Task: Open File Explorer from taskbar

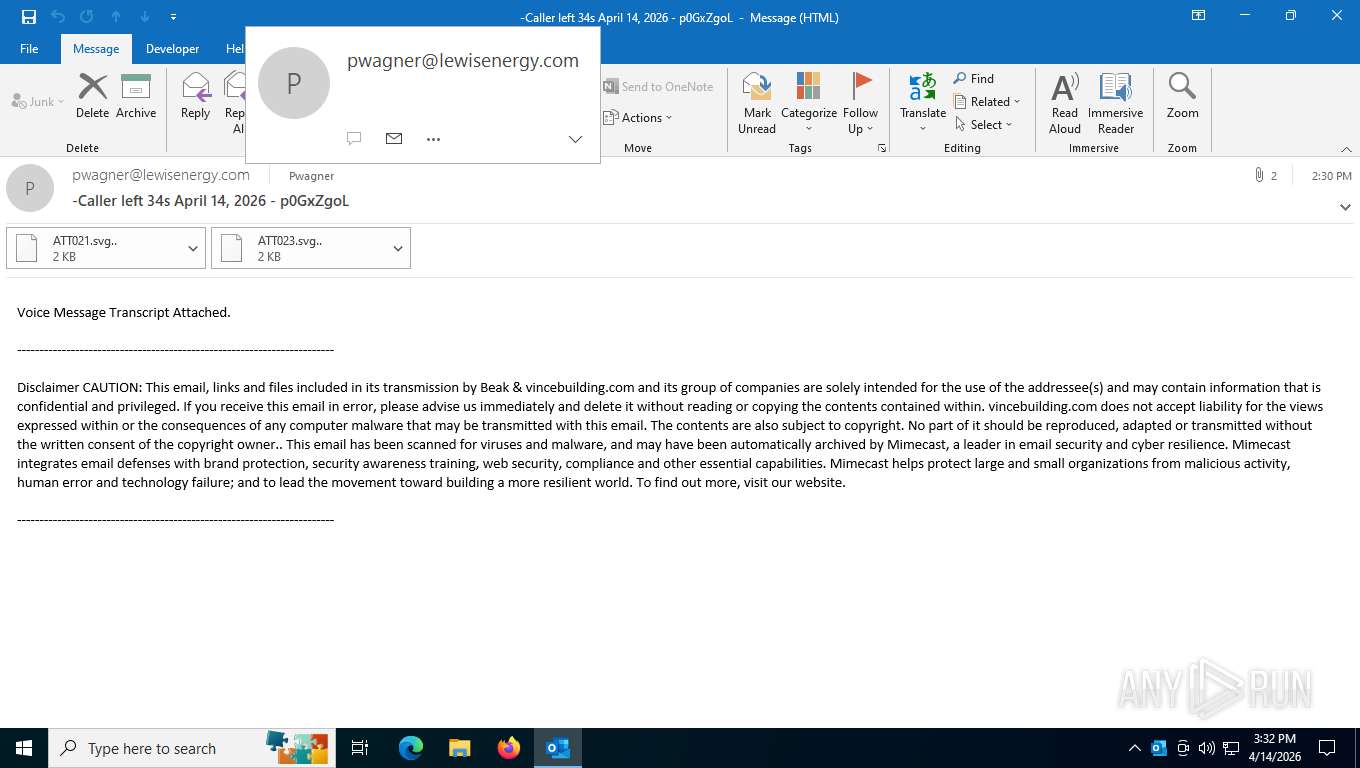Action: tap(459, 748)
